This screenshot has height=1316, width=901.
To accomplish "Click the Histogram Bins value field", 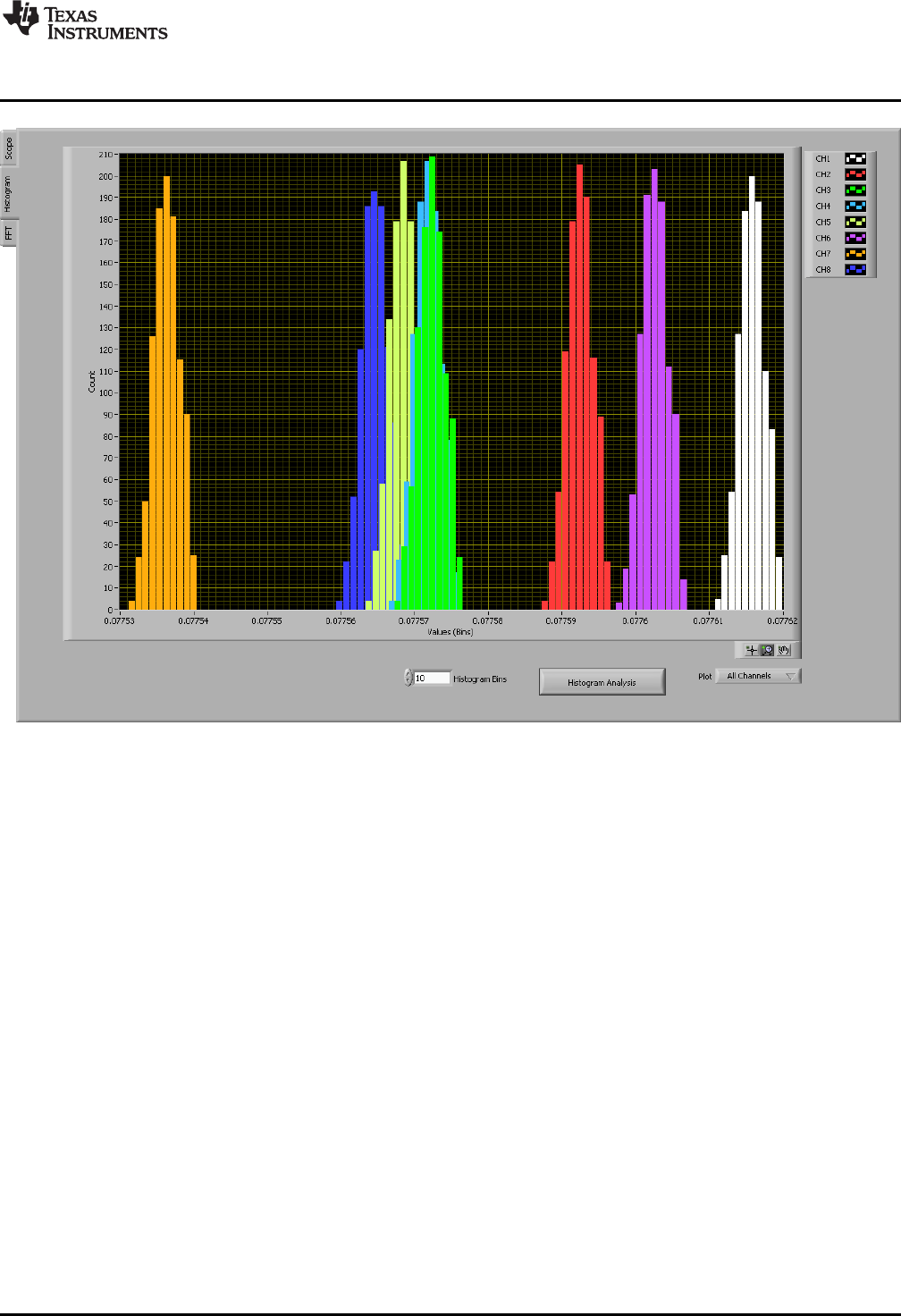I will (432, 678).
